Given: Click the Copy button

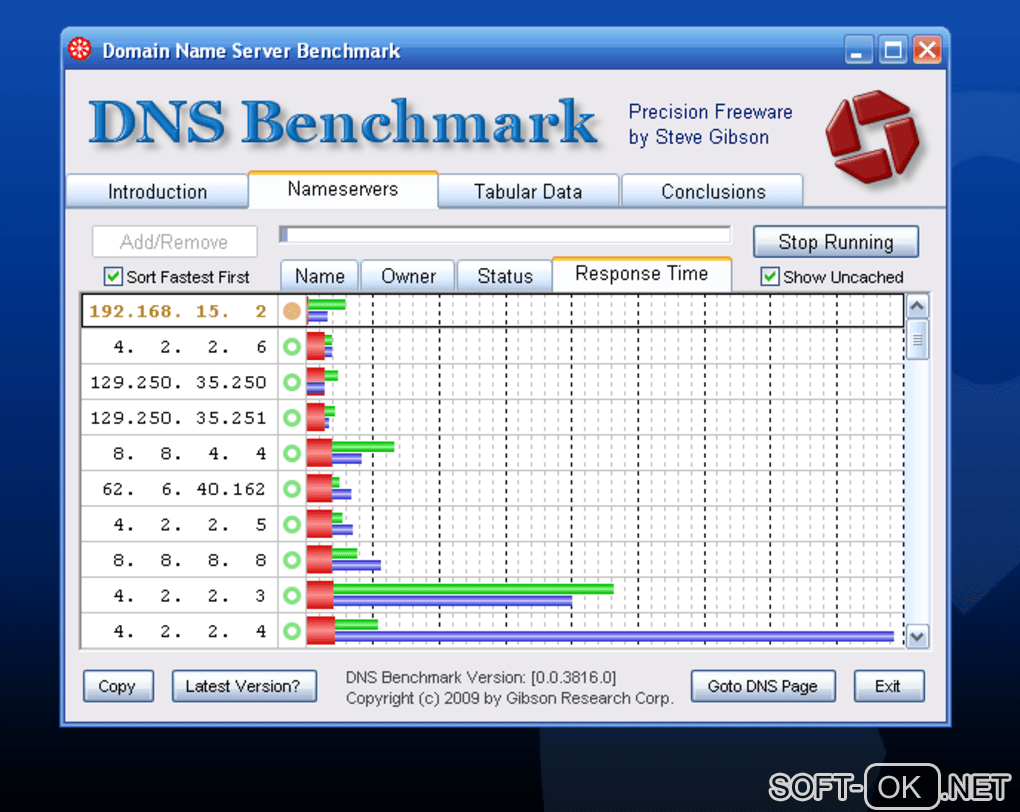Looking at the screenshot, I should tap(118, 686).
